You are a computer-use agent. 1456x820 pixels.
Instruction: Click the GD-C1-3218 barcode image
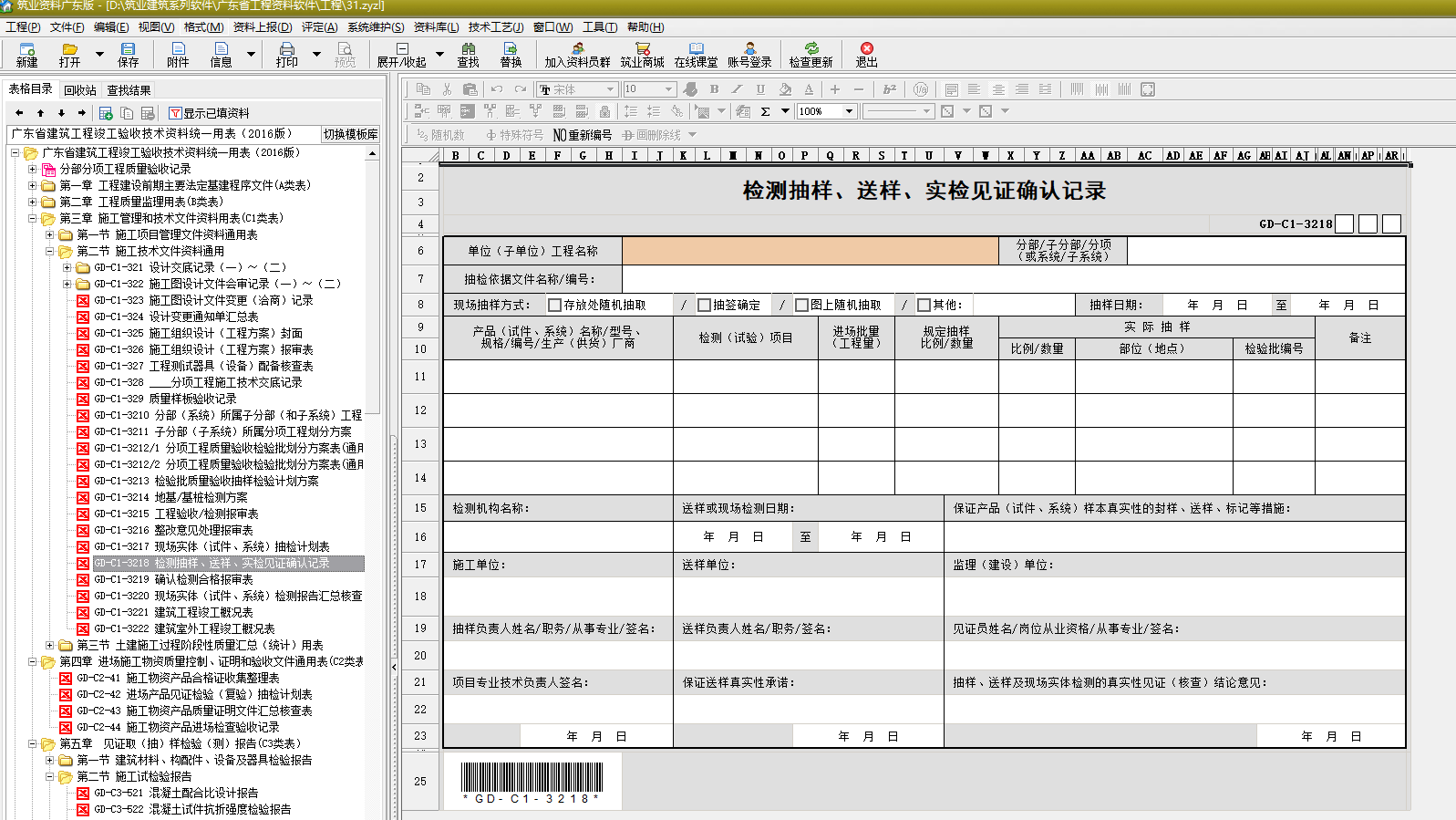point(532,782)
